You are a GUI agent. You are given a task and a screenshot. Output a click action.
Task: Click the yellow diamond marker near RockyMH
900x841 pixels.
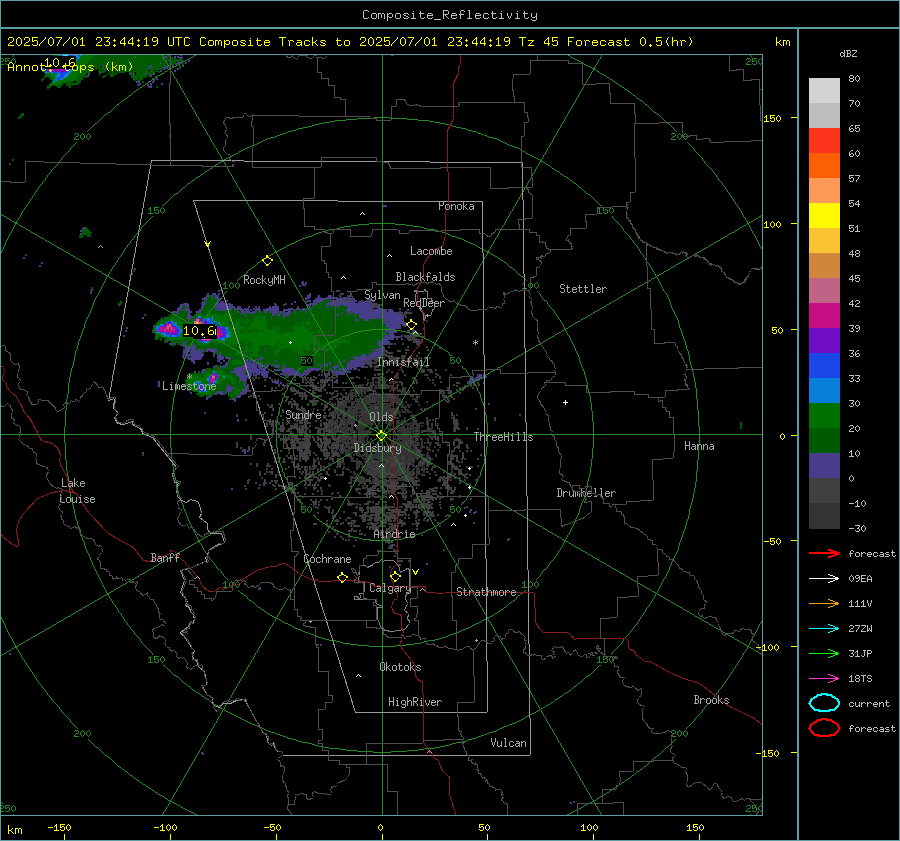pyautogui.click(x=267, y=261)
